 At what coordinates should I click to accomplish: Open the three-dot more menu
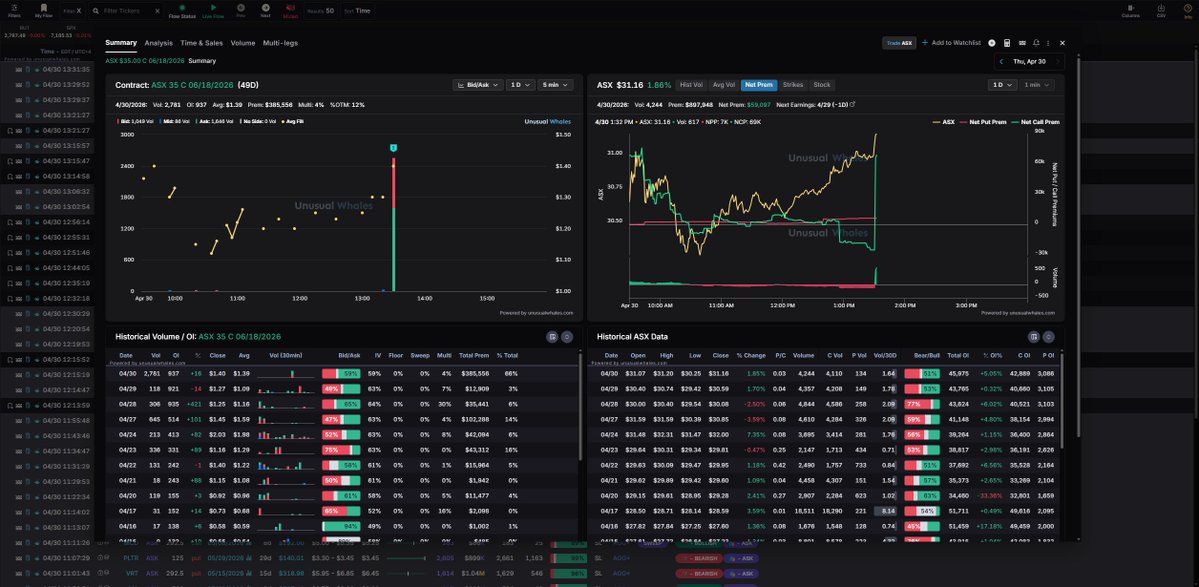click(x=1048, y=44)
